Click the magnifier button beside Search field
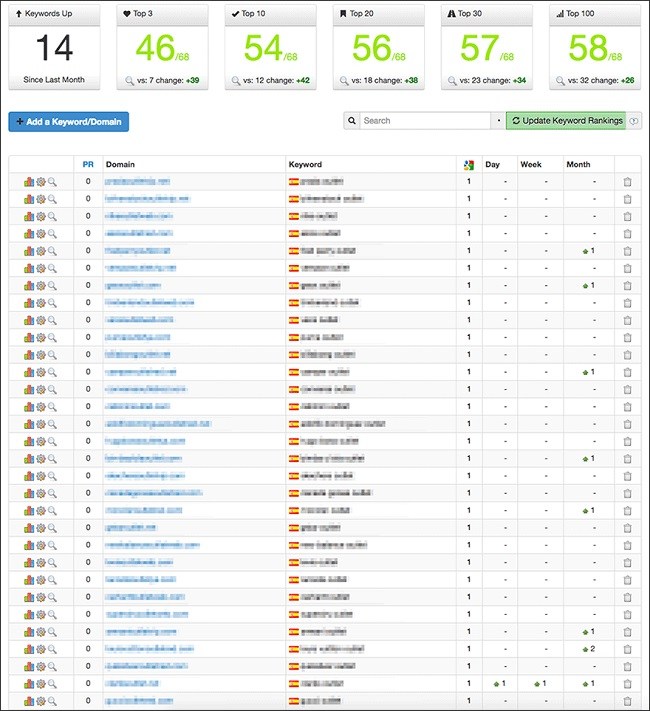This screenshot has width=650, height=711. (352, 121)
